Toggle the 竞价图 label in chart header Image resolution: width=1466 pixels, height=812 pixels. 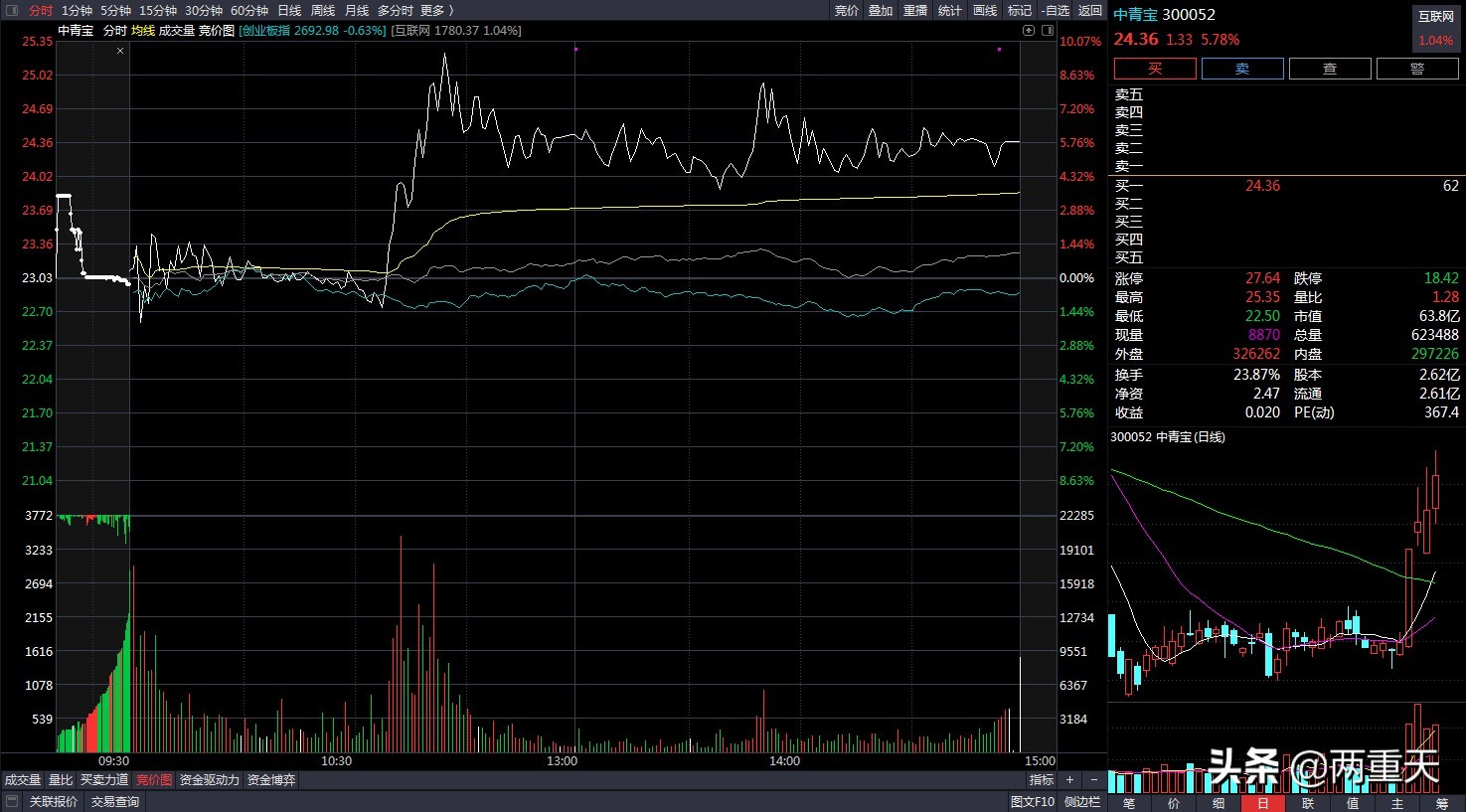coord(217,31)
